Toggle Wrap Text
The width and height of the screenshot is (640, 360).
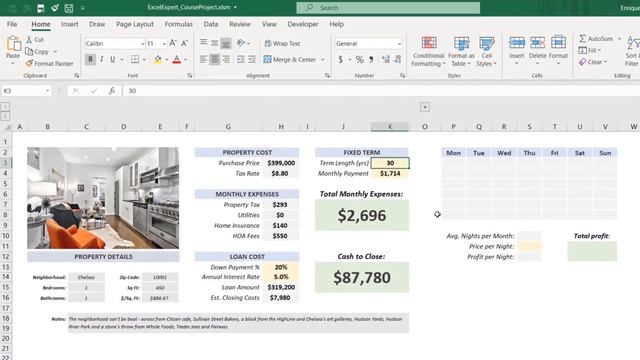[282, 43]
